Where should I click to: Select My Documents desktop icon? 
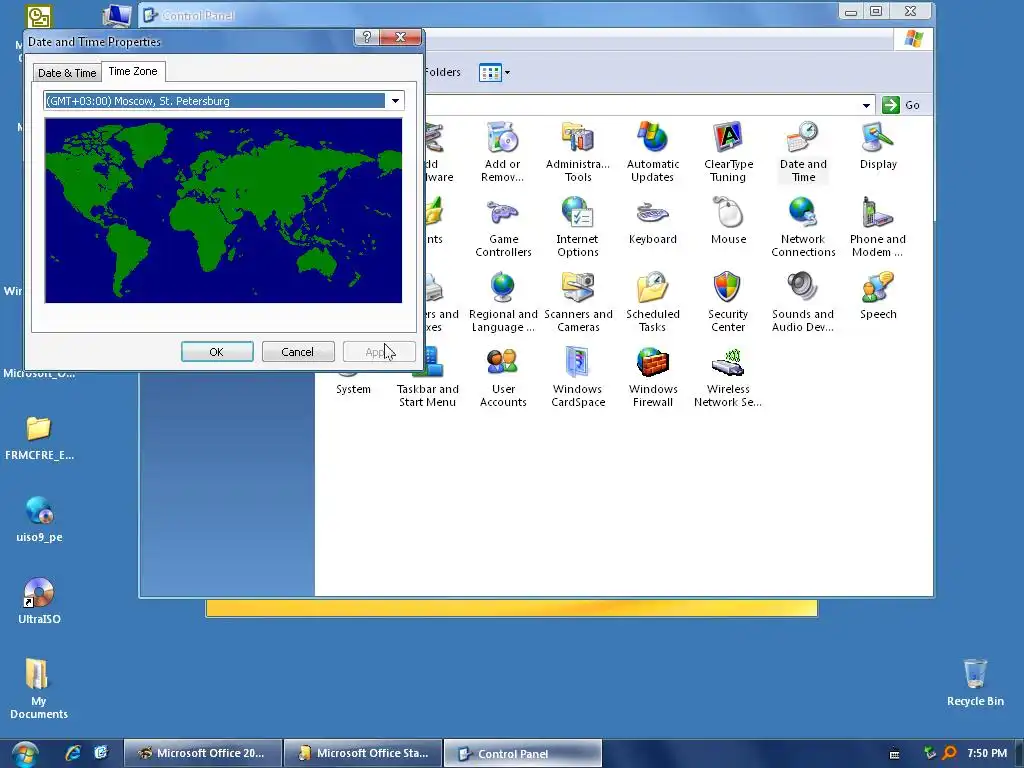click(x=39, y=689)
